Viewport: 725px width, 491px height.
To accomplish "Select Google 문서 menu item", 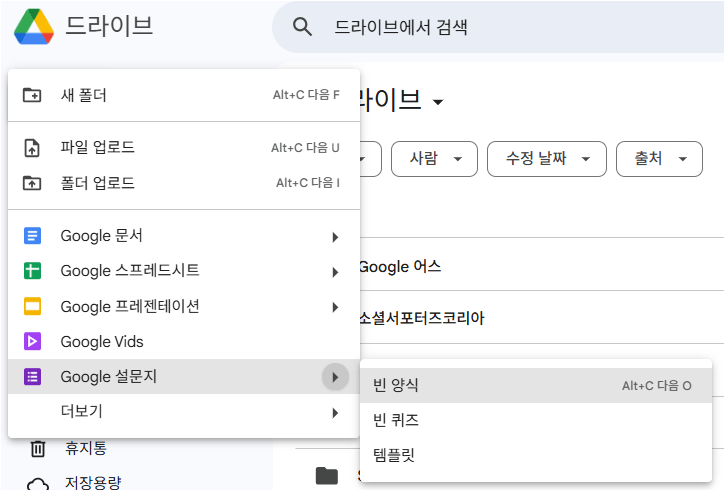I will click(x=184, y=236).
